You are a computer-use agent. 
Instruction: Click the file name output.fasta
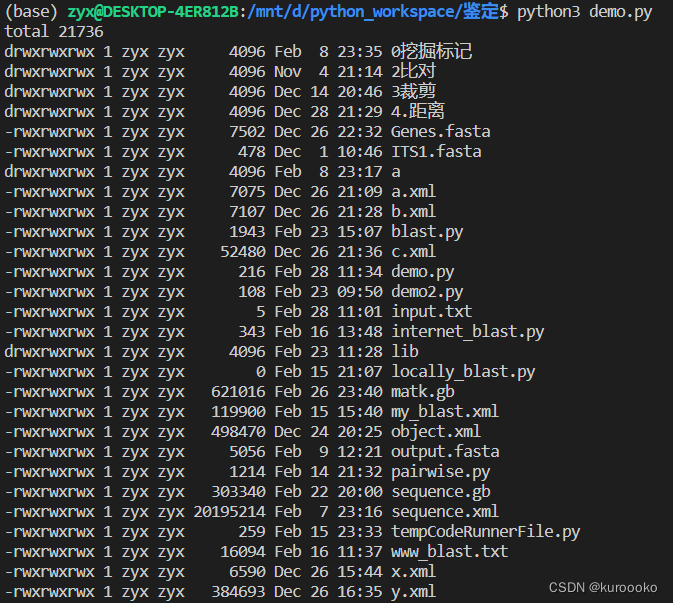445,452
